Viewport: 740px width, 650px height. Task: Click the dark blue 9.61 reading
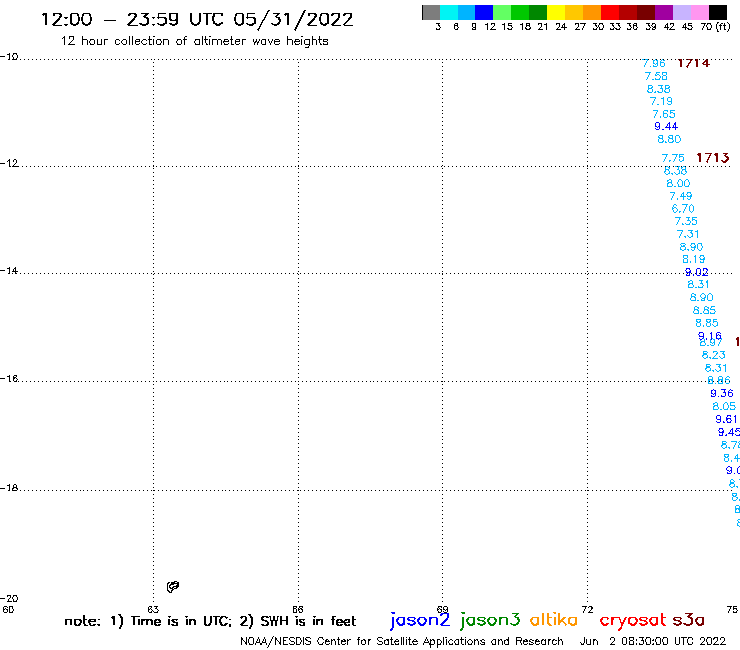[x=726, y=419]
